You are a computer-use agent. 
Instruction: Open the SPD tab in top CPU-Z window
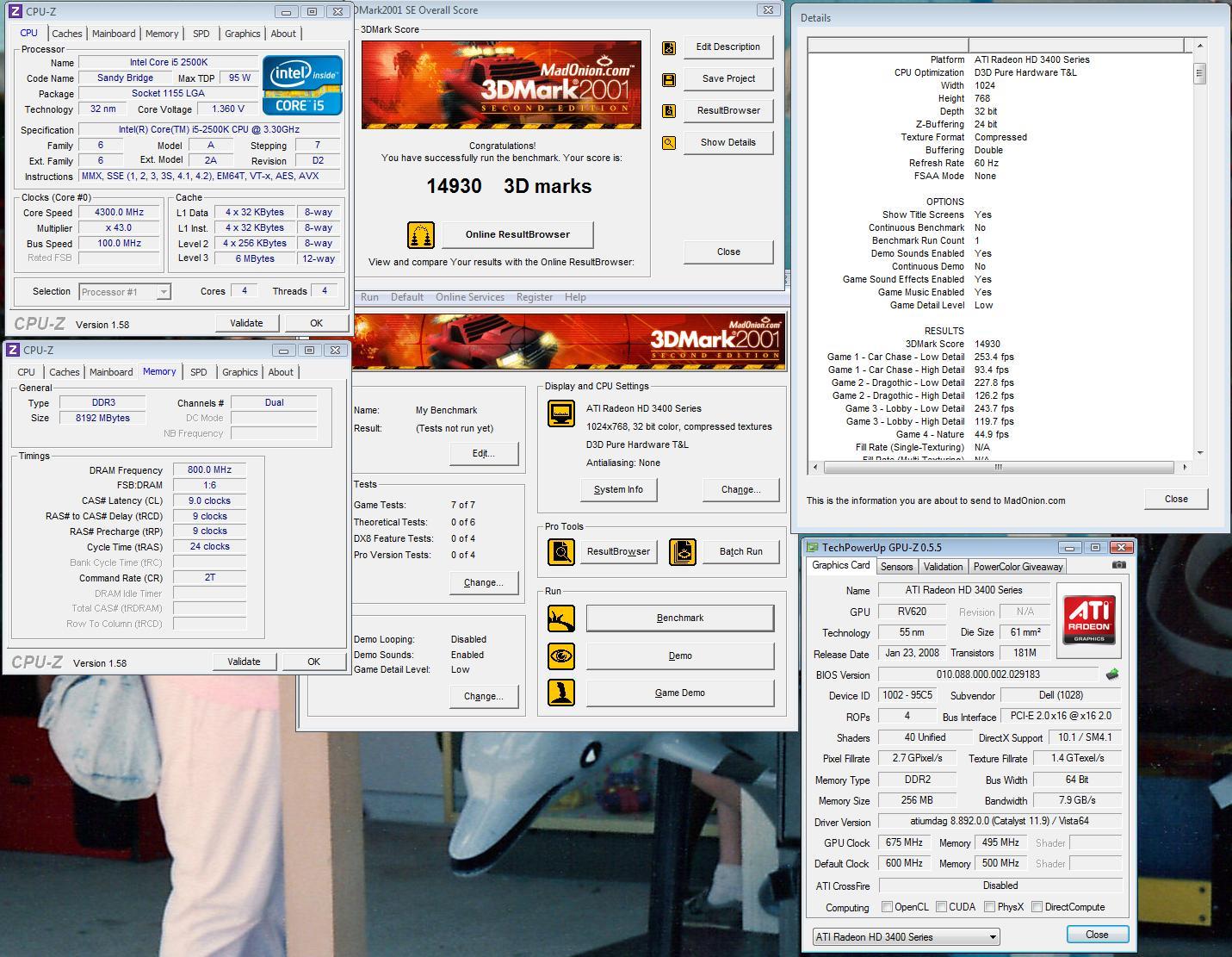[201, 34]
